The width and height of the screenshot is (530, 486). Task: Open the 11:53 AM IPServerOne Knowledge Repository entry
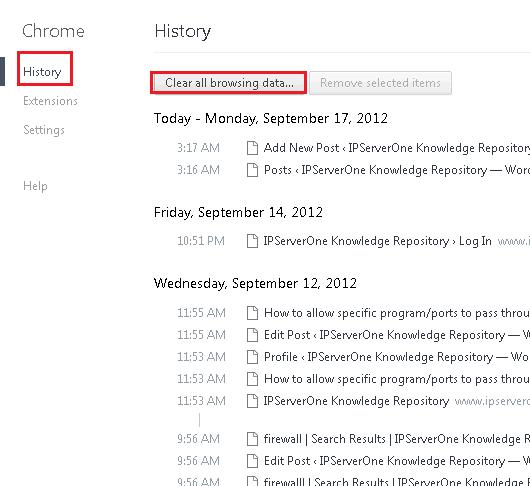pos(356,401)
